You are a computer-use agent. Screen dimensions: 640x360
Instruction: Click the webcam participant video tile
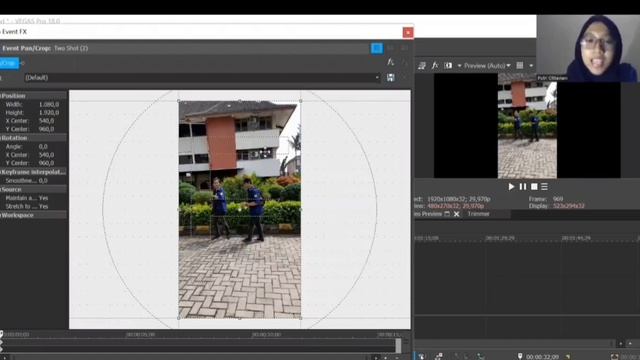click(588, 49)
